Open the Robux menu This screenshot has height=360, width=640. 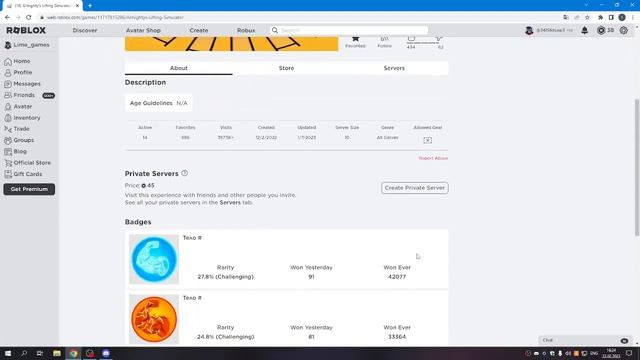(x=246, y=30)
